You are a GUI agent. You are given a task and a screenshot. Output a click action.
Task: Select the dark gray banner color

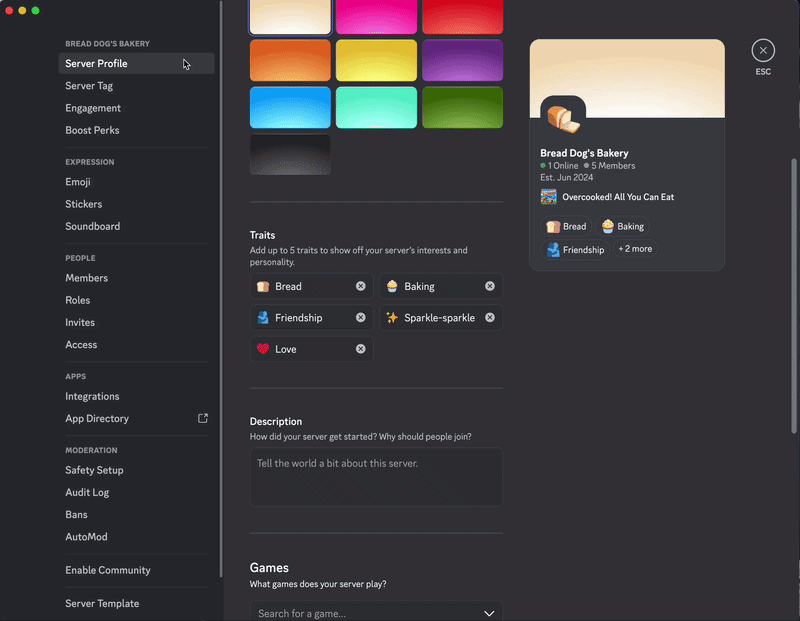click(290, 154)
